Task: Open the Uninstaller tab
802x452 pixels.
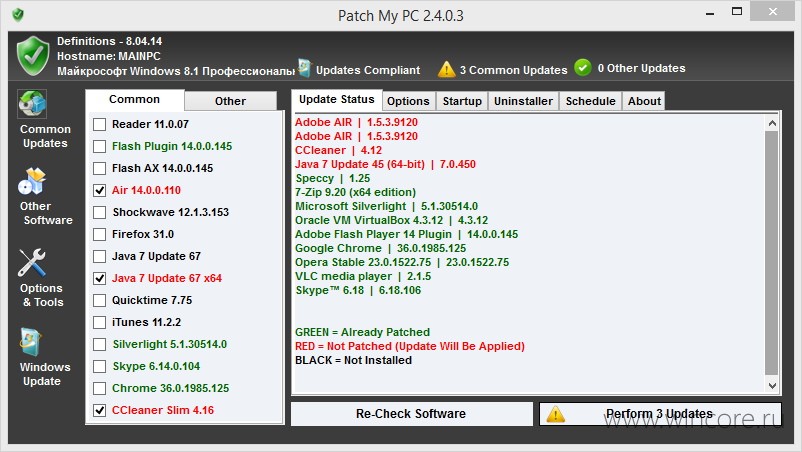Action: [523, 101]
